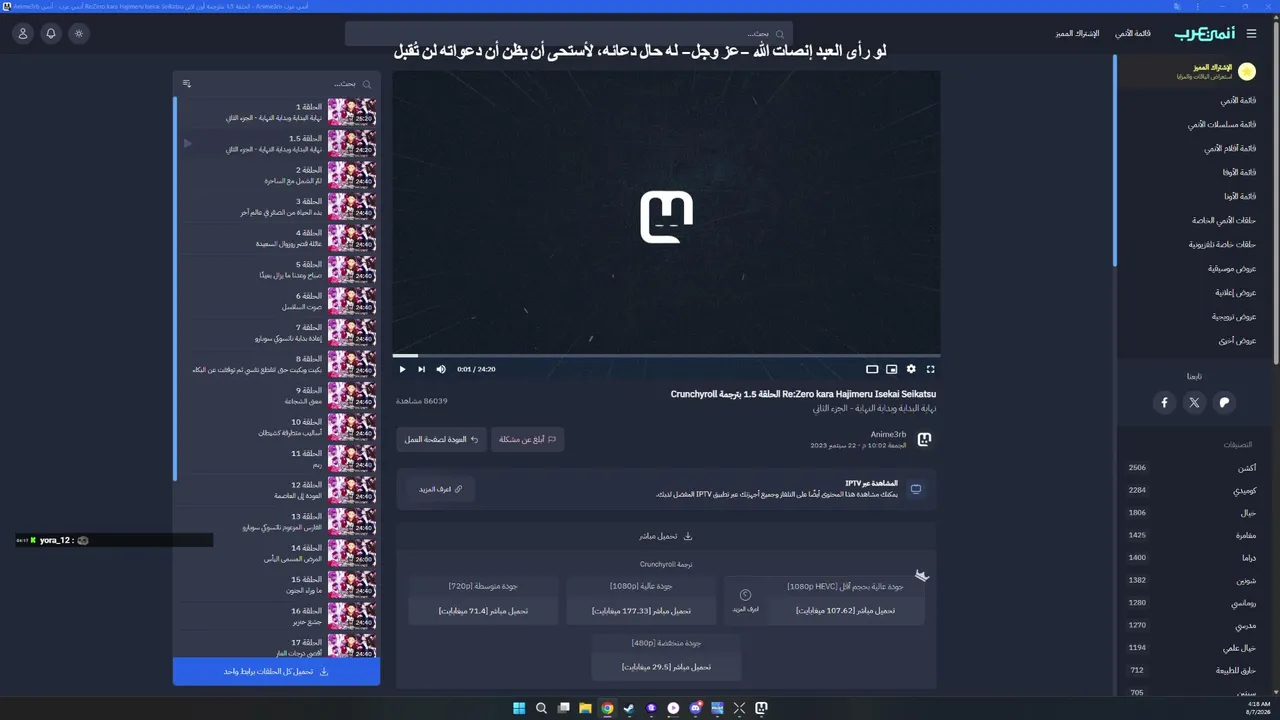
Task: Open the Anime3rb uploader avatar
Action: 924,439
